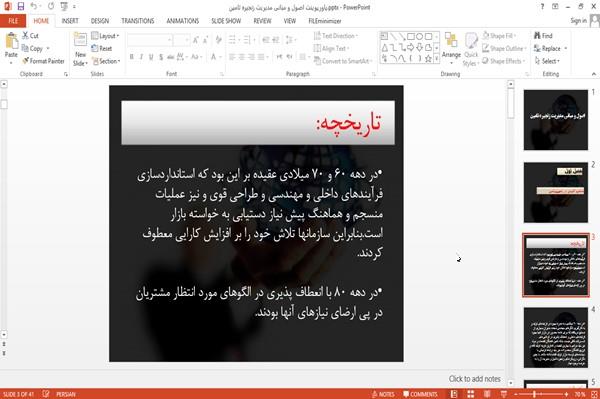600x399 pixels.
Task: Switch to the REVIEW tab
Action: 262,21
